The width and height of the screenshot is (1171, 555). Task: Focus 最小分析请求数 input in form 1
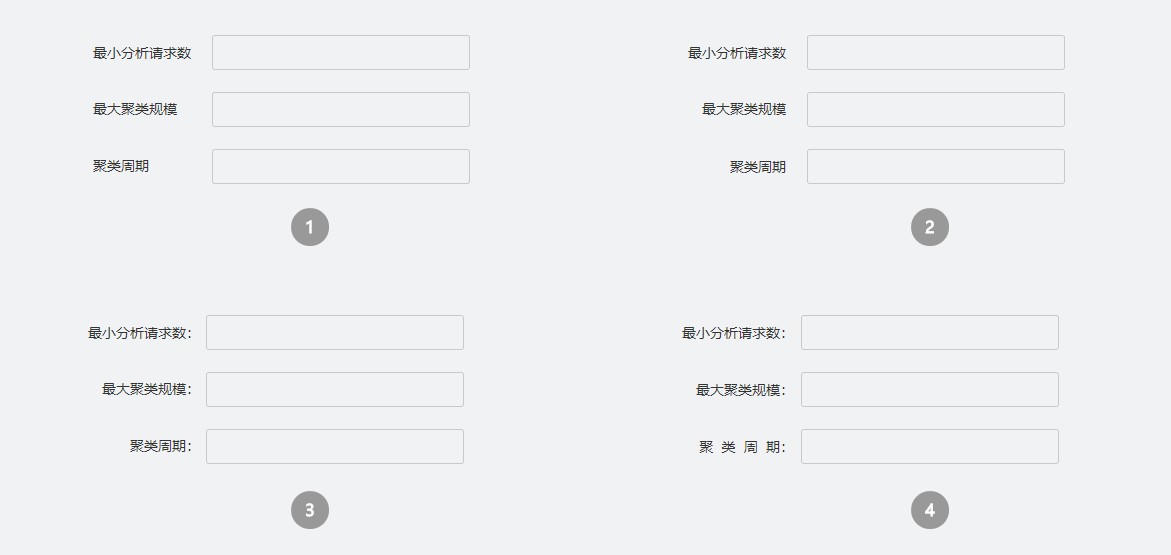coord(340,53)
